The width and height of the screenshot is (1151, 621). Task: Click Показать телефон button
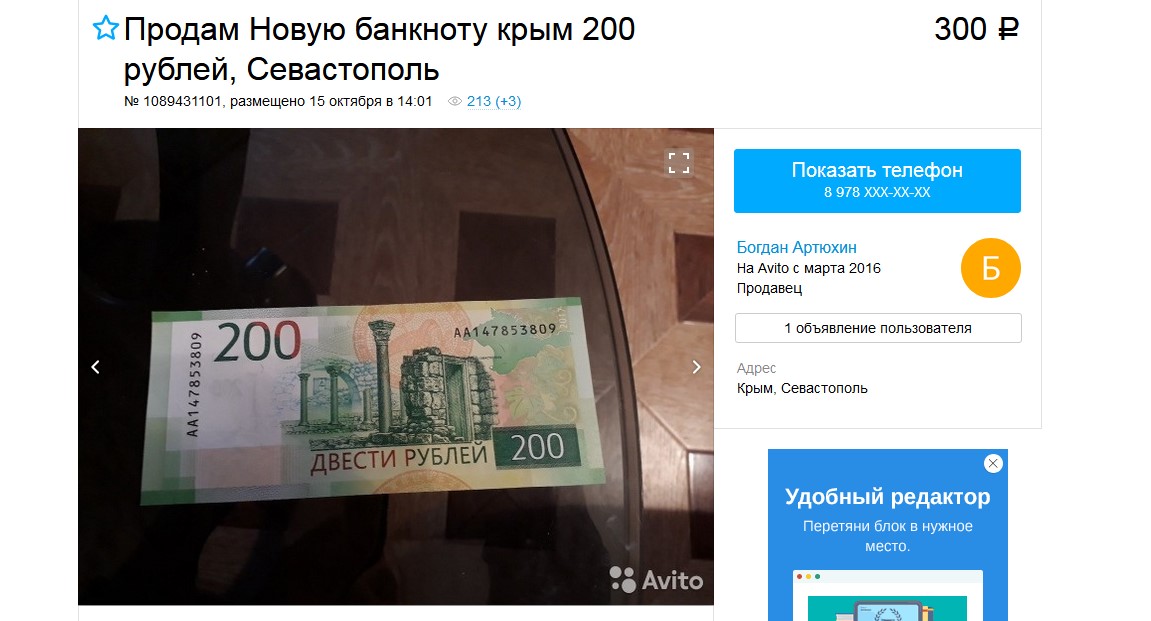click(877, 181)
